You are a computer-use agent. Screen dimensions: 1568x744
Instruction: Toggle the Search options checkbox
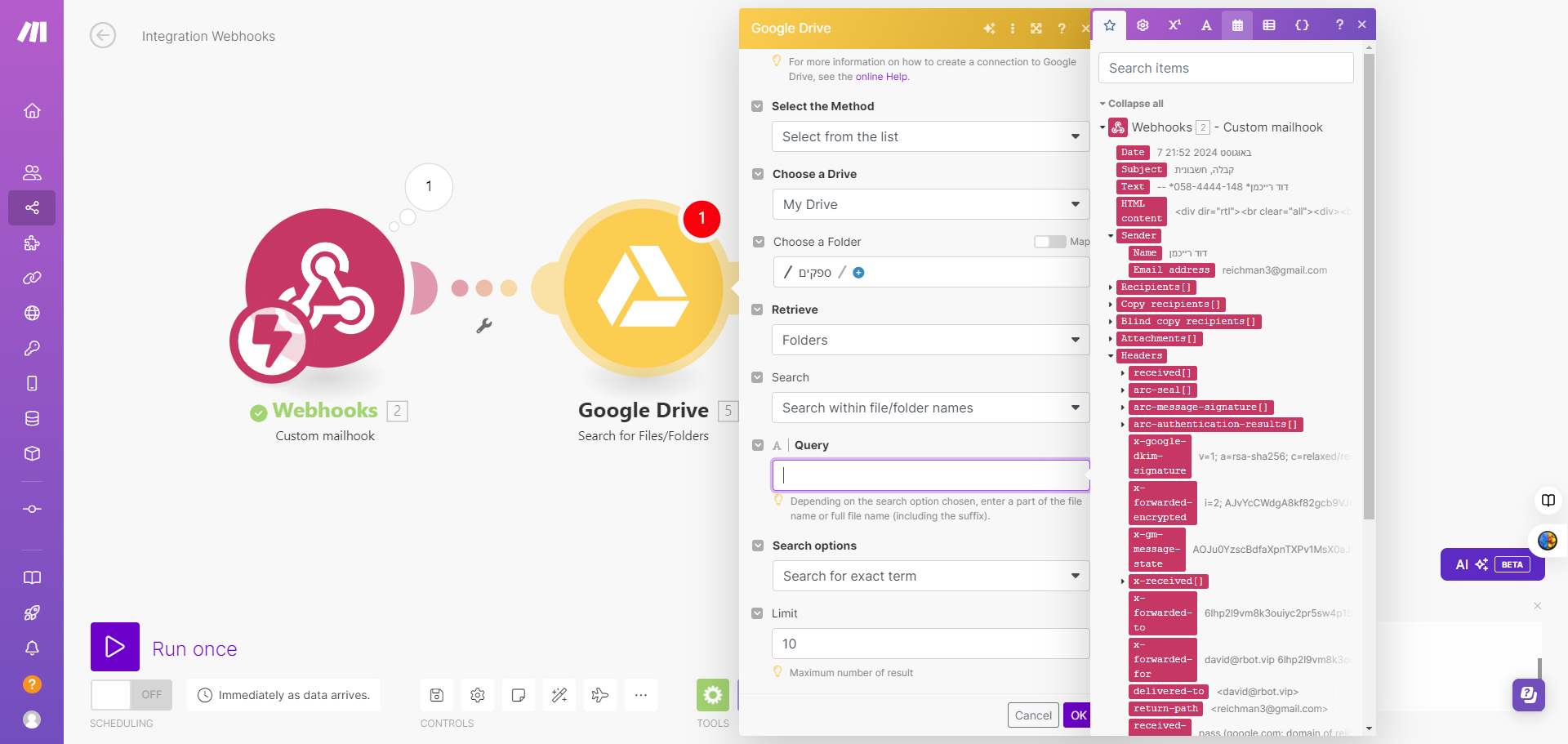758,546
